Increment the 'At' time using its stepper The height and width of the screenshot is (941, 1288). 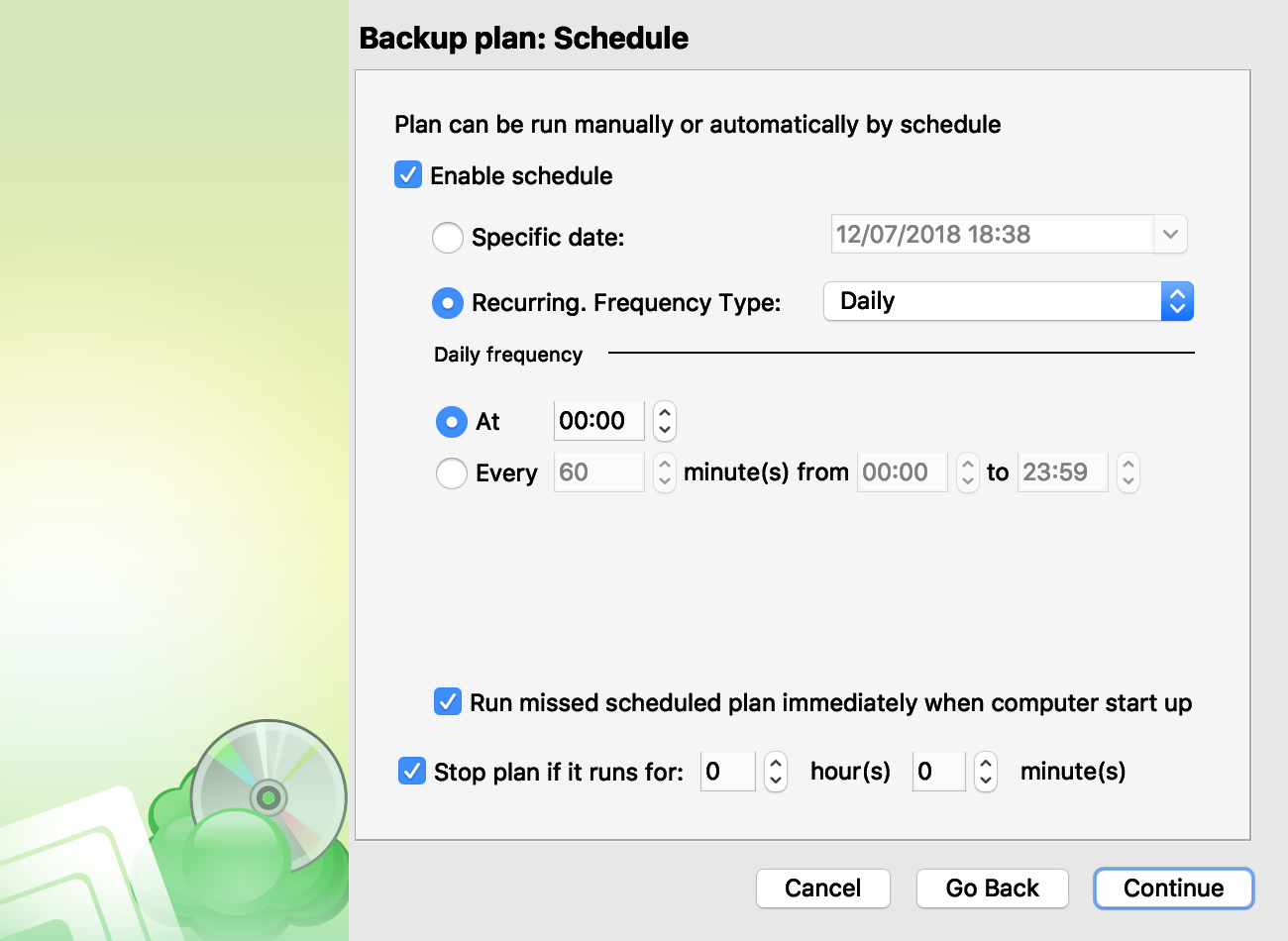tap(663, 414)
